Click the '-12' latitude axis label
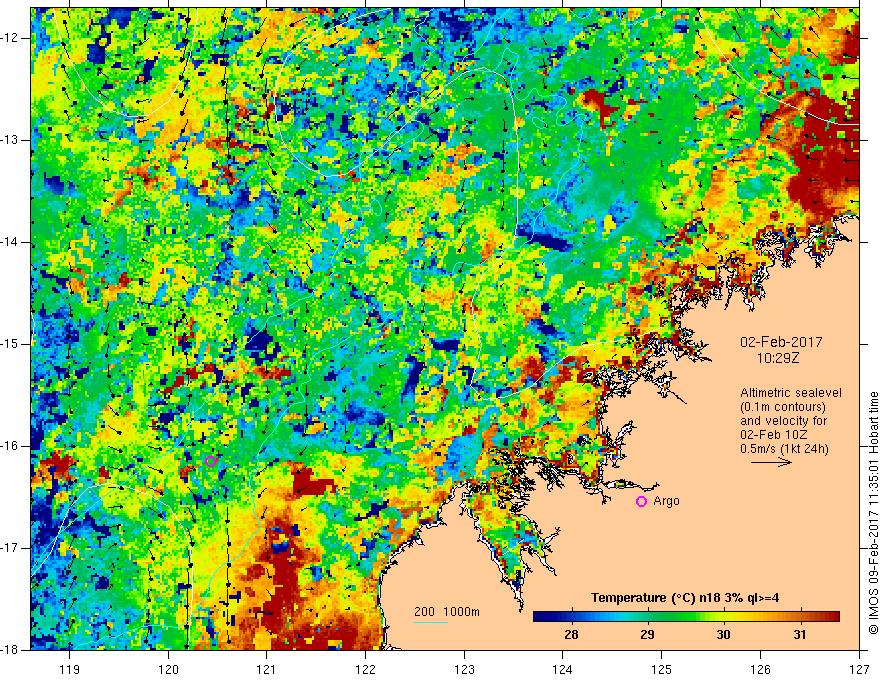Image resolution: width=880 pixels, height=680 pixels. pyautogui.click(x=11, y=38)
